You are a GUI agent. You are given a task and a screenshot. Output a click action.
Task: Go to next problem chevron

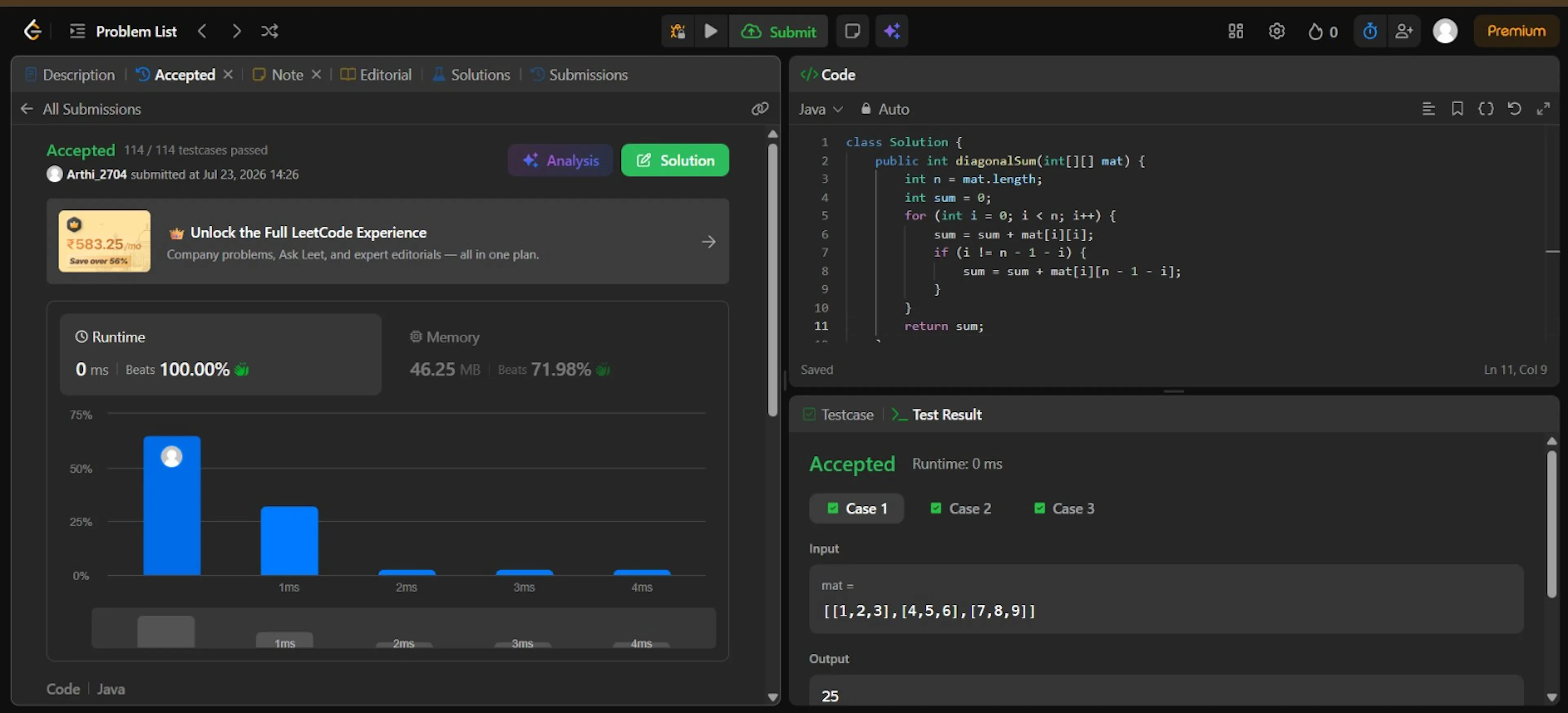[236, 31]
